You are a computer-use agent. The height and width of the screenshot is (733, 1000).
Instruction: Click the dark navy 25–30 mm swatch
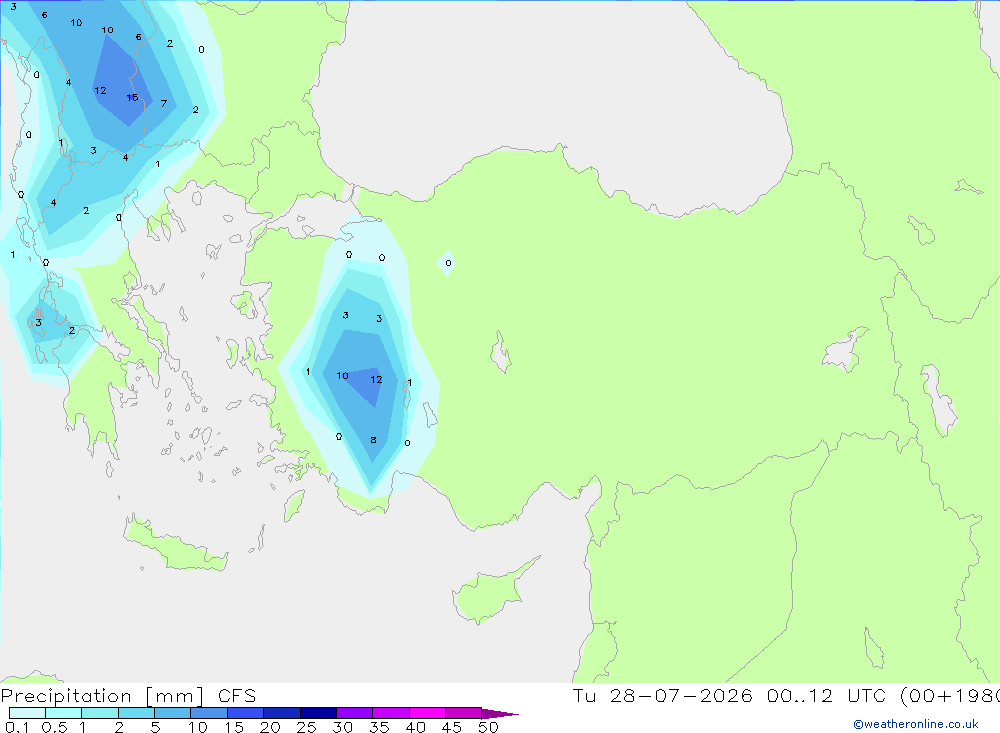coord(318,713)
